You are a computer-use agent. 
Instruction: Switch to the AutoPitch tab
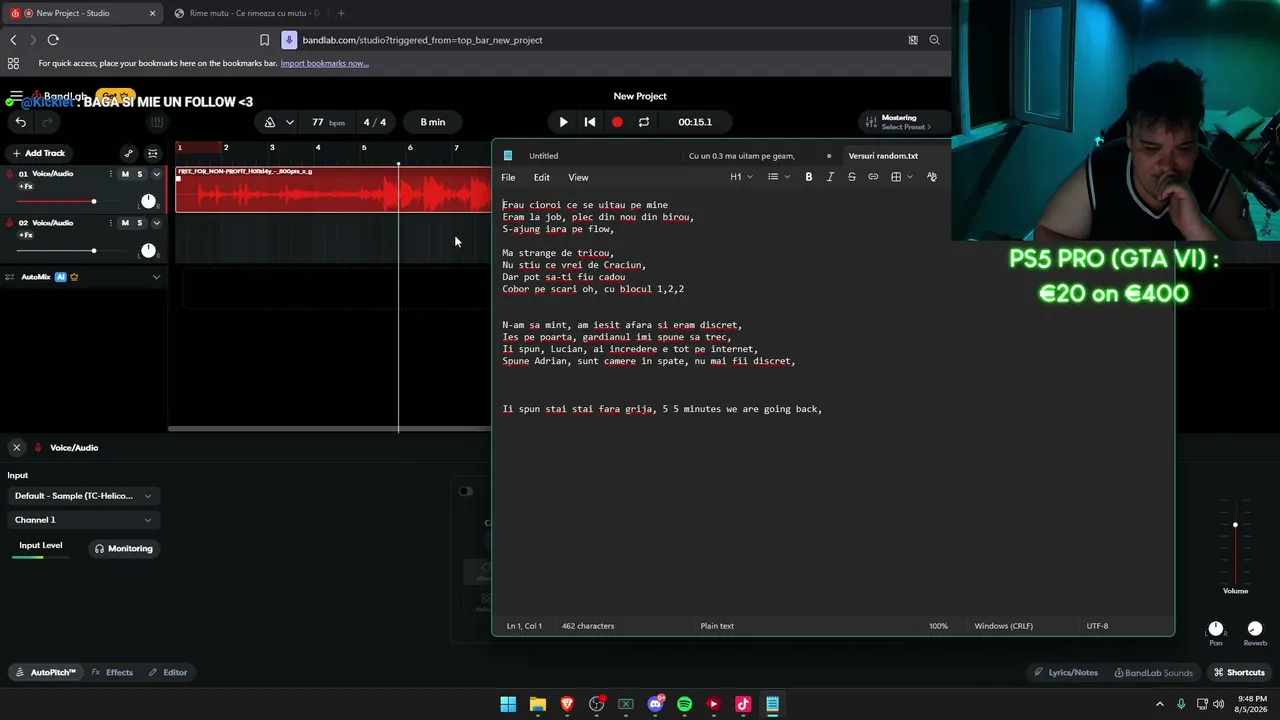click(45, 673)
